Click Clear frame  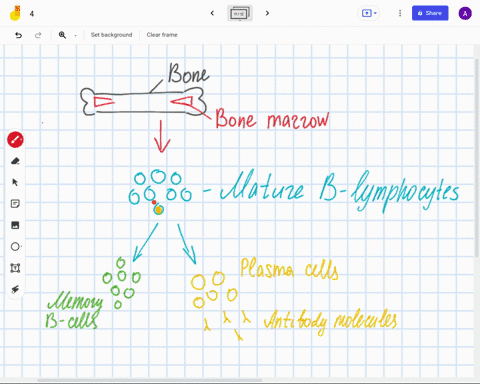162,35
